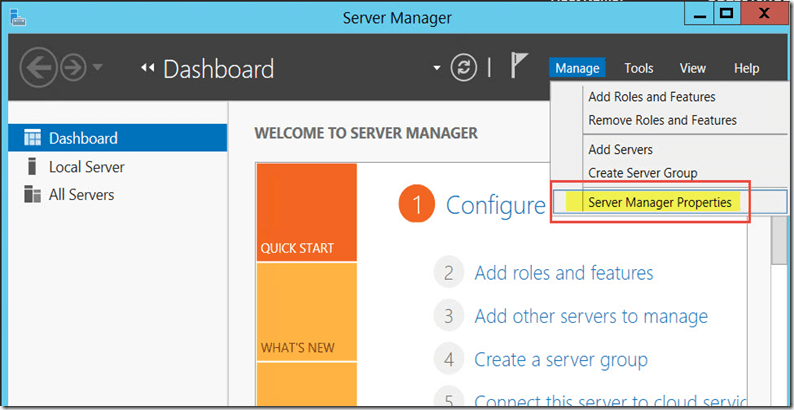794x410 pixels.
Task: Open the Manage menu
Action: [577, 68]
